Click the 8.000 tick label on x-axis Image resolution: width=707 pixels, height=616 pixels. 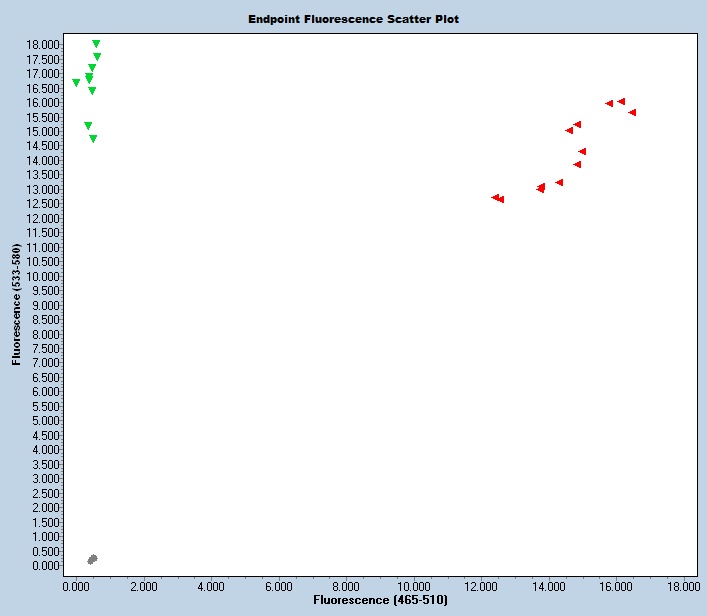point(346,585)
